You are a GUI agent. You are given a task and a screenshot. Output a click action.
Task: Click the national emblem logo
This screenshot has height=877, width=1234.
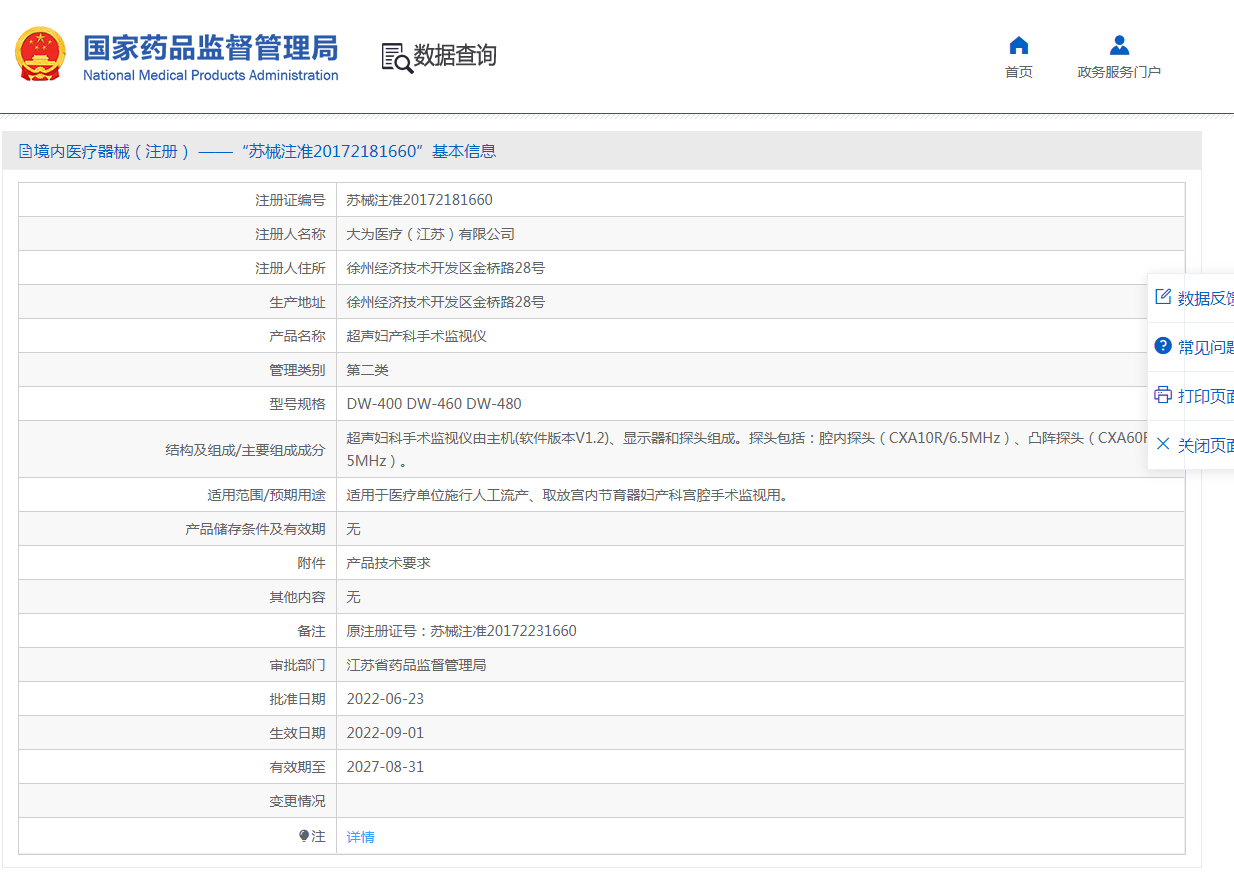point(41,54)
